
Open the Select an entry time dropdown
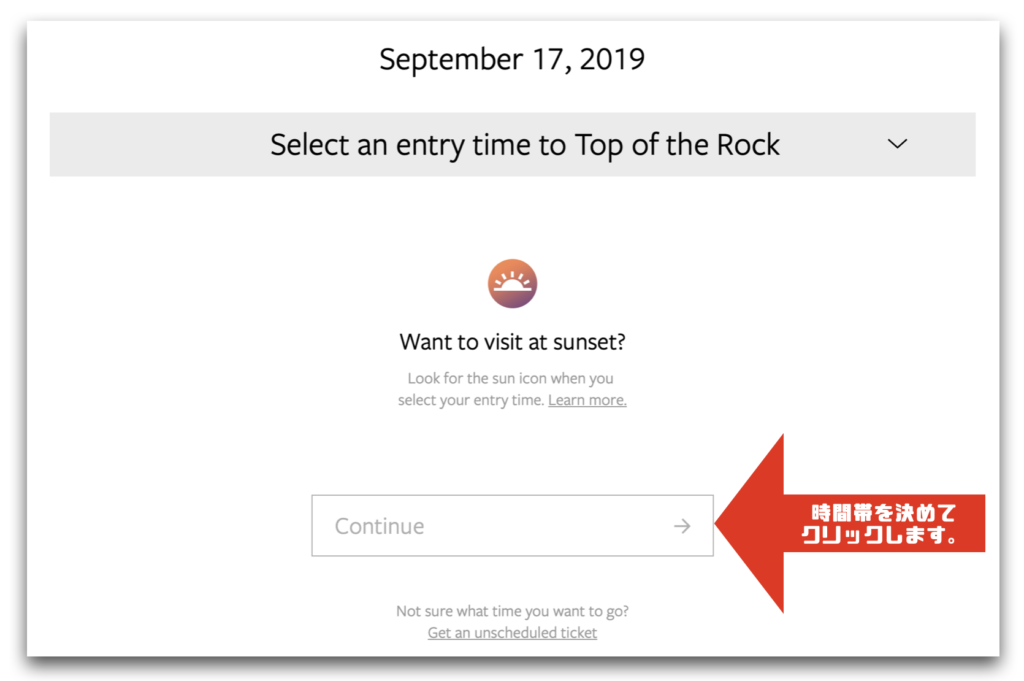point(513,144)
